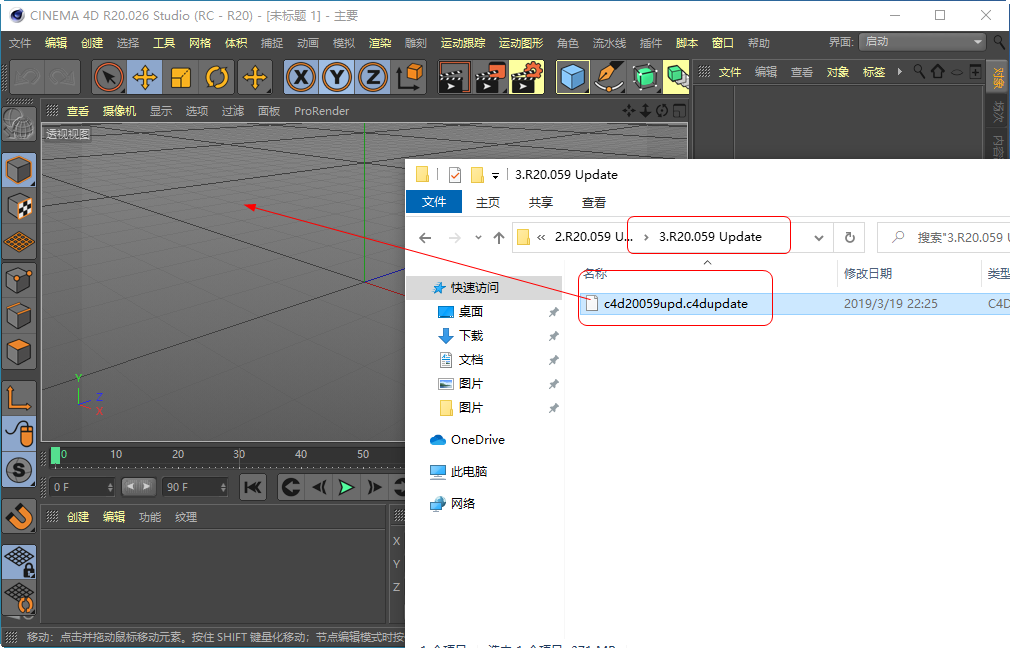Viewport: 1010px width, 648px height.
Task: Select the Scale tool
Action: click(x=181, y=77)
